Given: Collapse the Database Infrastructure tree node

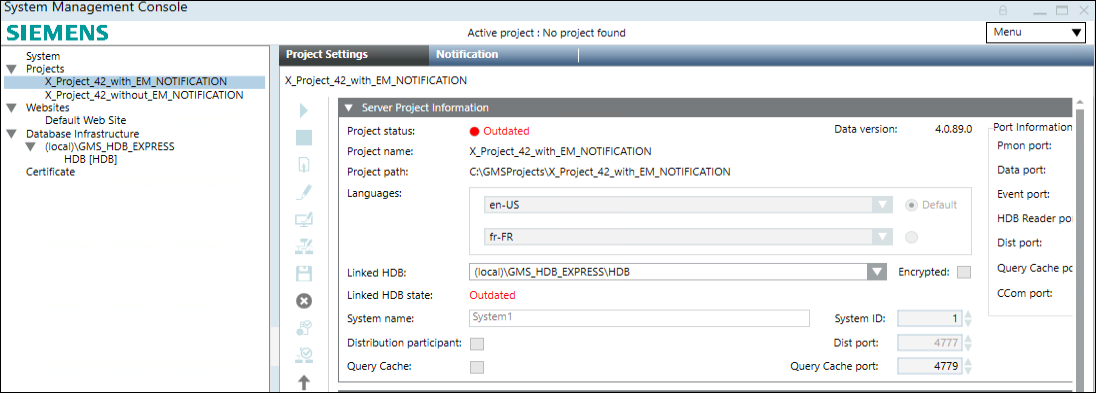Looking at the screenshot, I should pos(12,134).
